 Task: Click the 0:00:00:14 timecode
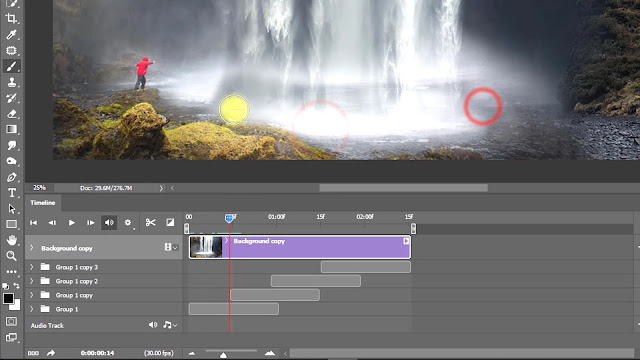click(x=97, y=353)
